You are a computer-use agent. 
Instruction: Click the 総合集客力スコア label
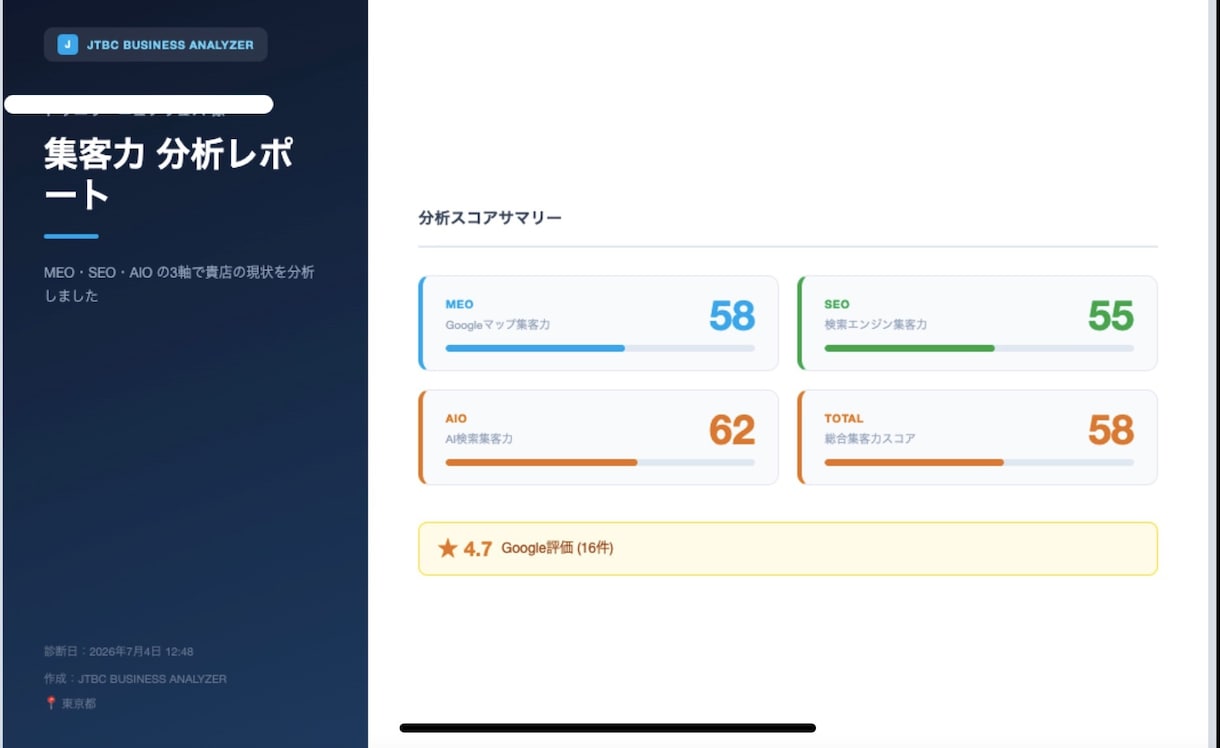click(870, 439)
